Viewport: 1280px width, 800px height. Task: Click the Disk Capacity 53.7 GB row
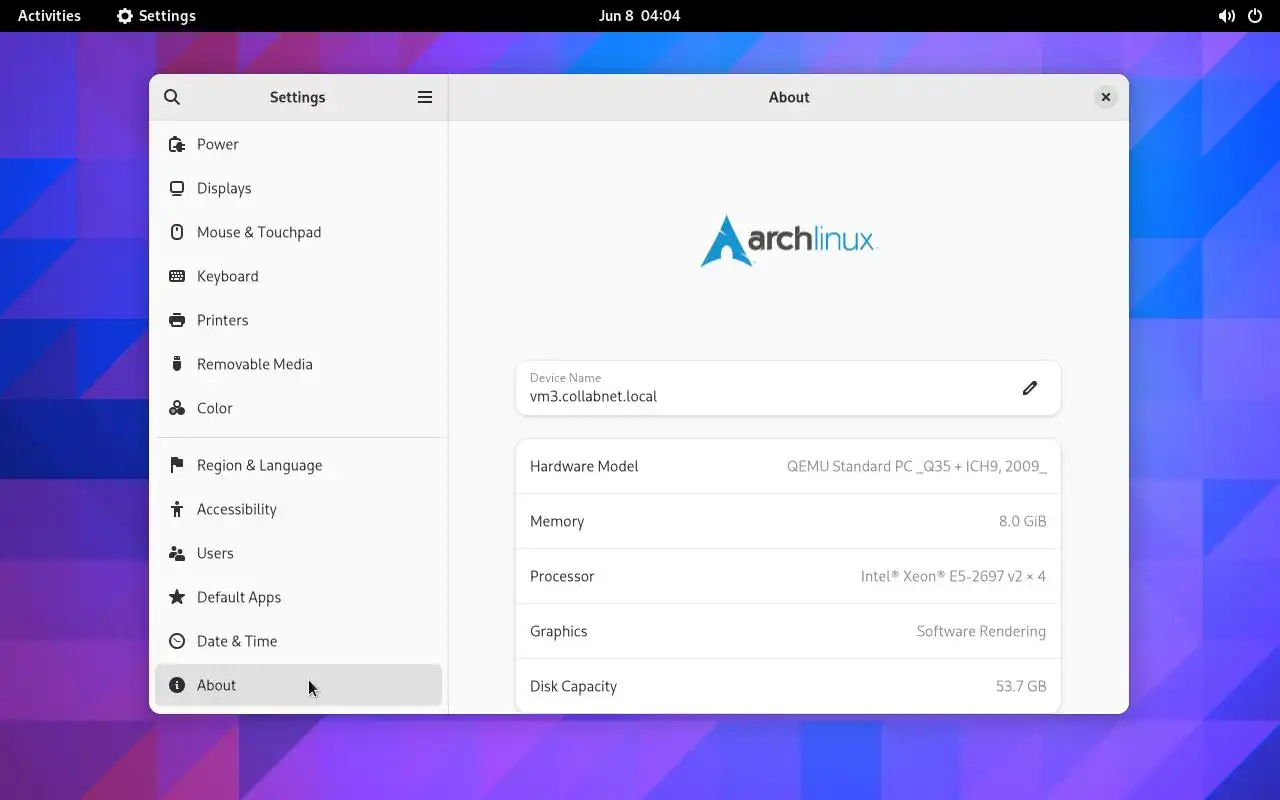click(788, 686)
